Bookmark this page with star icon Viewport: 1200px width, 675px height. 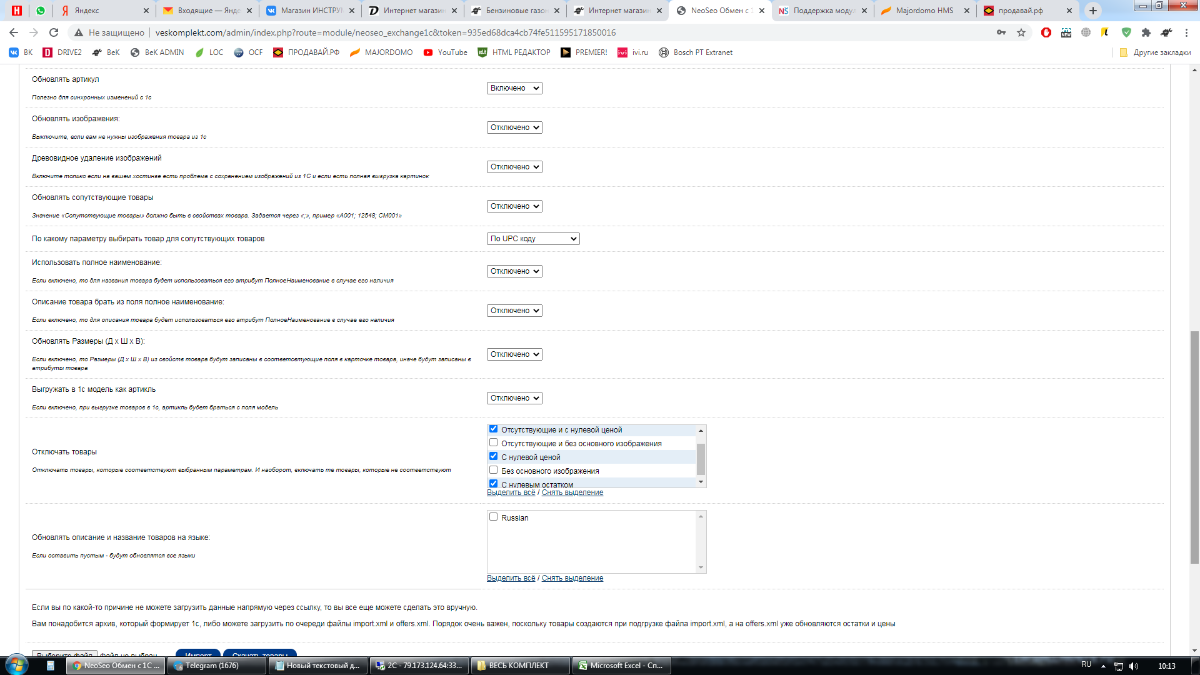coord(1021,32)
